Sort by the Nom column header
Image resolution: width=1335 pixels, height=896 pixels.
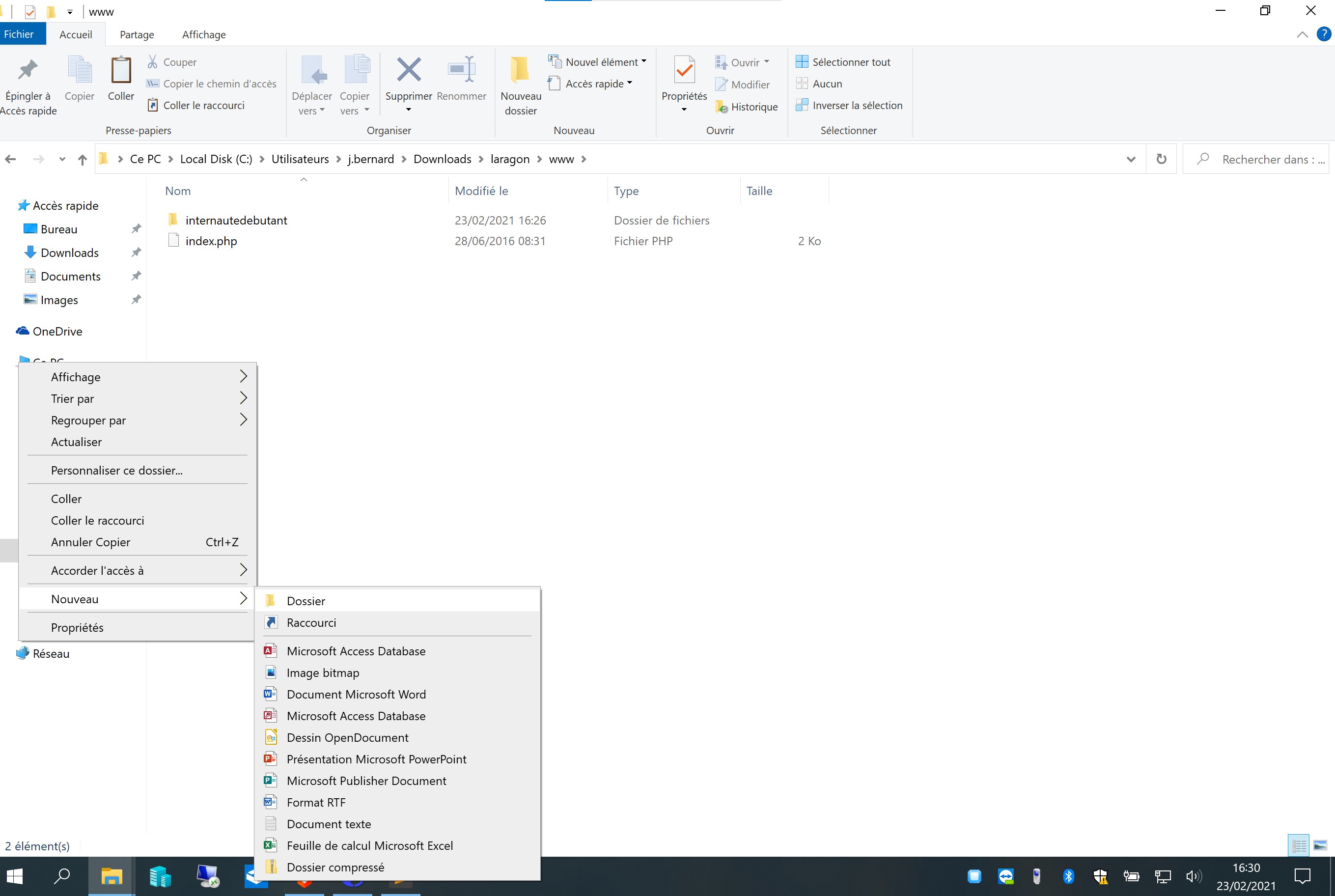click(178, 191)
